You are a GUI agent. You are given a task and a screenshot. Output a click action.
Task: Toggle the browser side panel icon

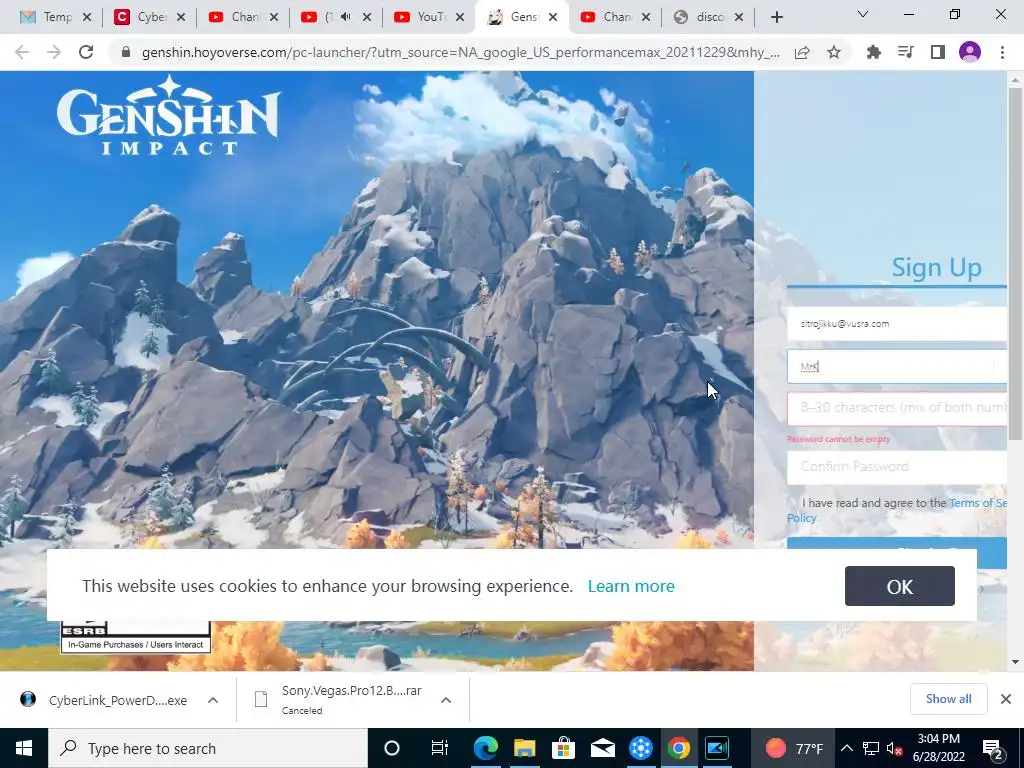938,52
